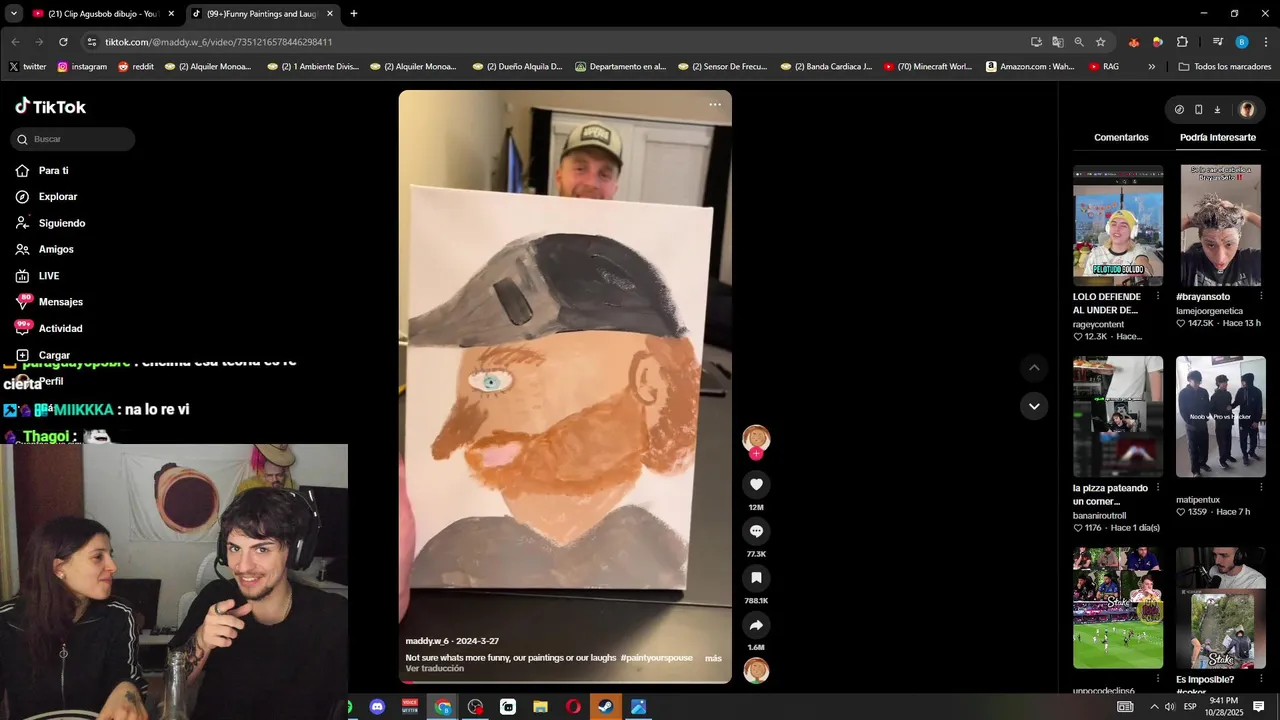Open options for the LOLO DEFIENDE video
Viewport: 1280px width, 720px height.
coord(1158,297)
